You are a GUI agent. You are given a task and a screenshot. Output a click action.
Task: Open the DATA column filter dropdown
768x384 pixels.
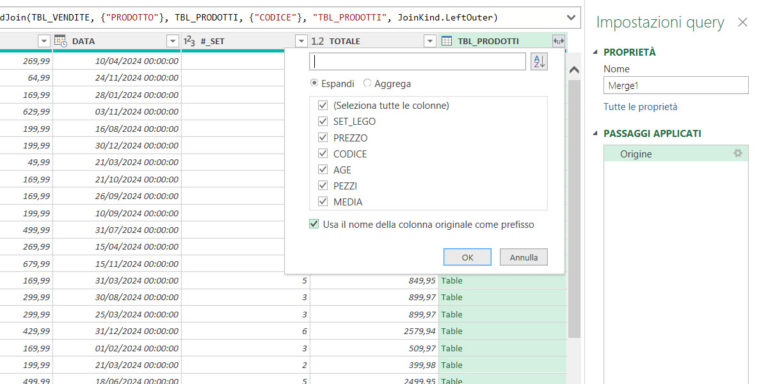click(x=172, y=42)
